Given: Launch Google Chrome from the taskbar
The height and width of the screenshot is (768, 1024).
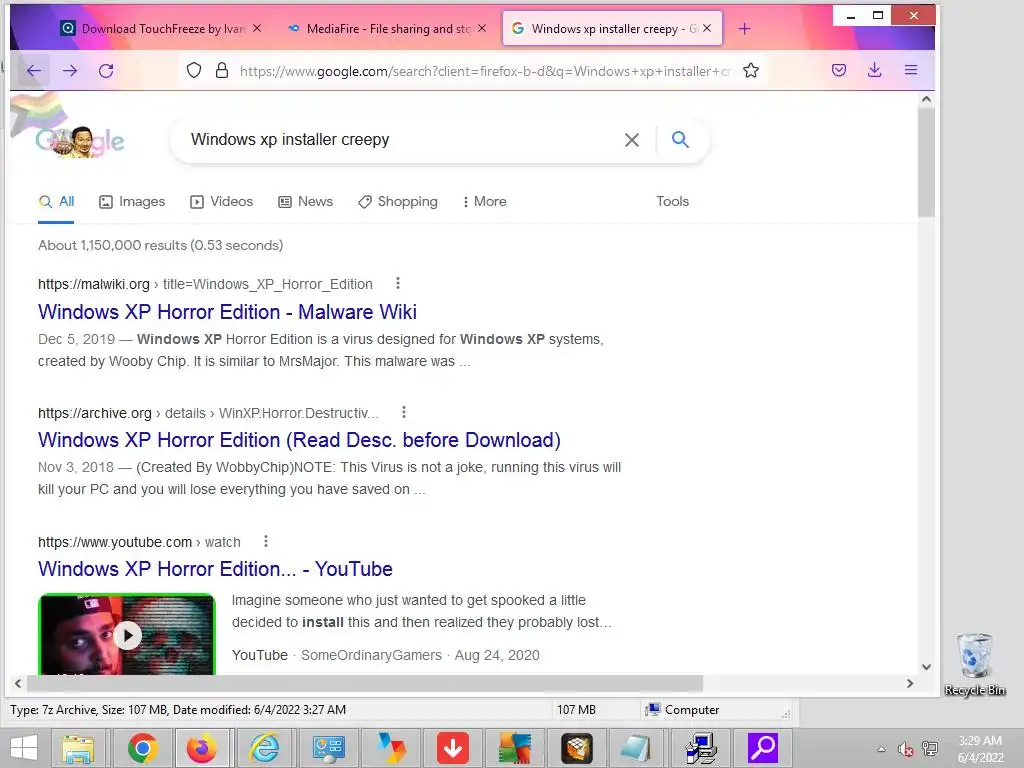Looking at the screenshot, I should point(142,748).
